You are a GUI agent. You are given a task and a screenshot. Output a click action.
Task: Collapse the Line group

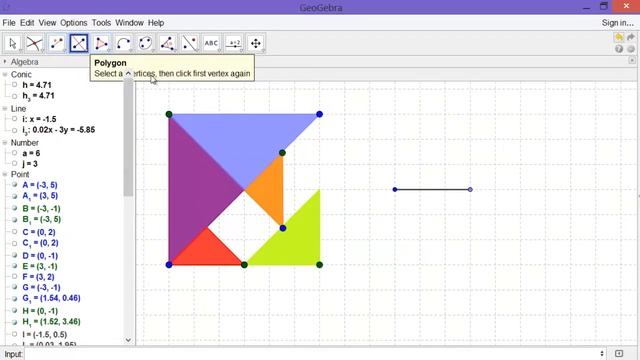pos(5,109)
